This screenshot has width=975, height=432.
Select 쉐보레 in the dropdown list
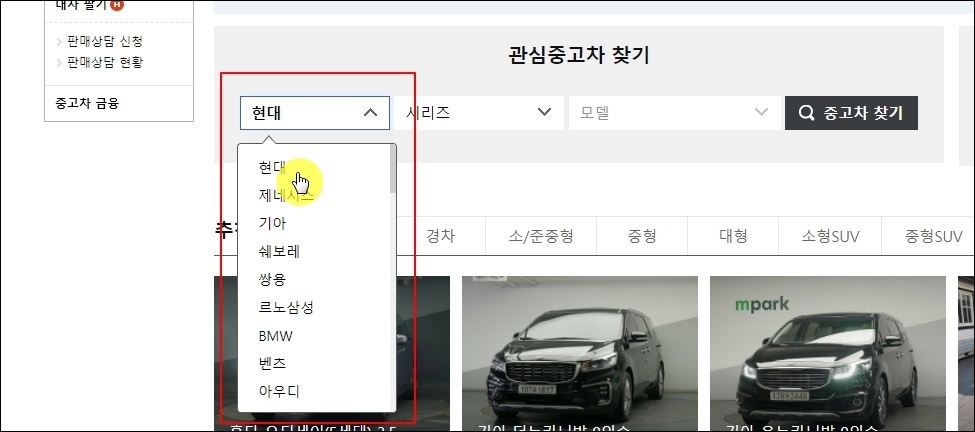tap(279, 251)
